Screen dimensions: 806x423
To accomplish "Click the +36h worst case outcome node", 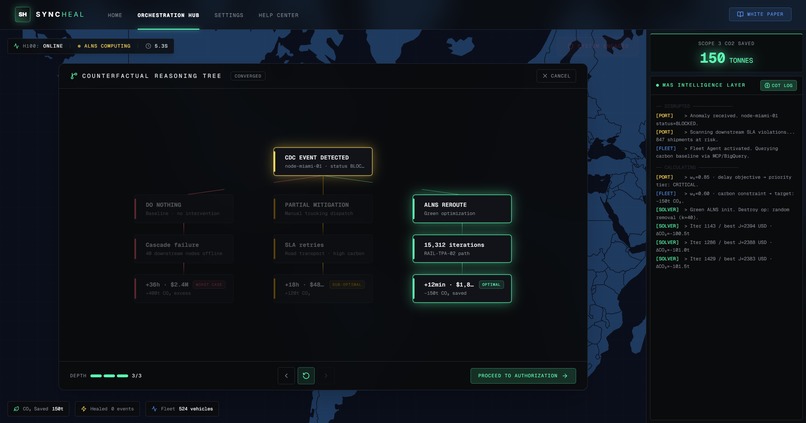I will coord(184,288).
